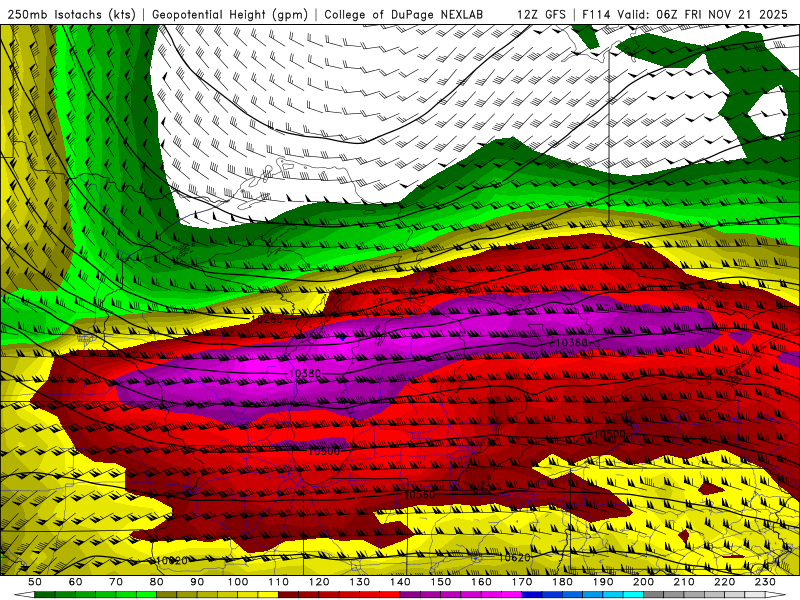This screenshot has width=800, height=600.
Task: Click the 210 knot color scale label
Action: pos(684,582)
